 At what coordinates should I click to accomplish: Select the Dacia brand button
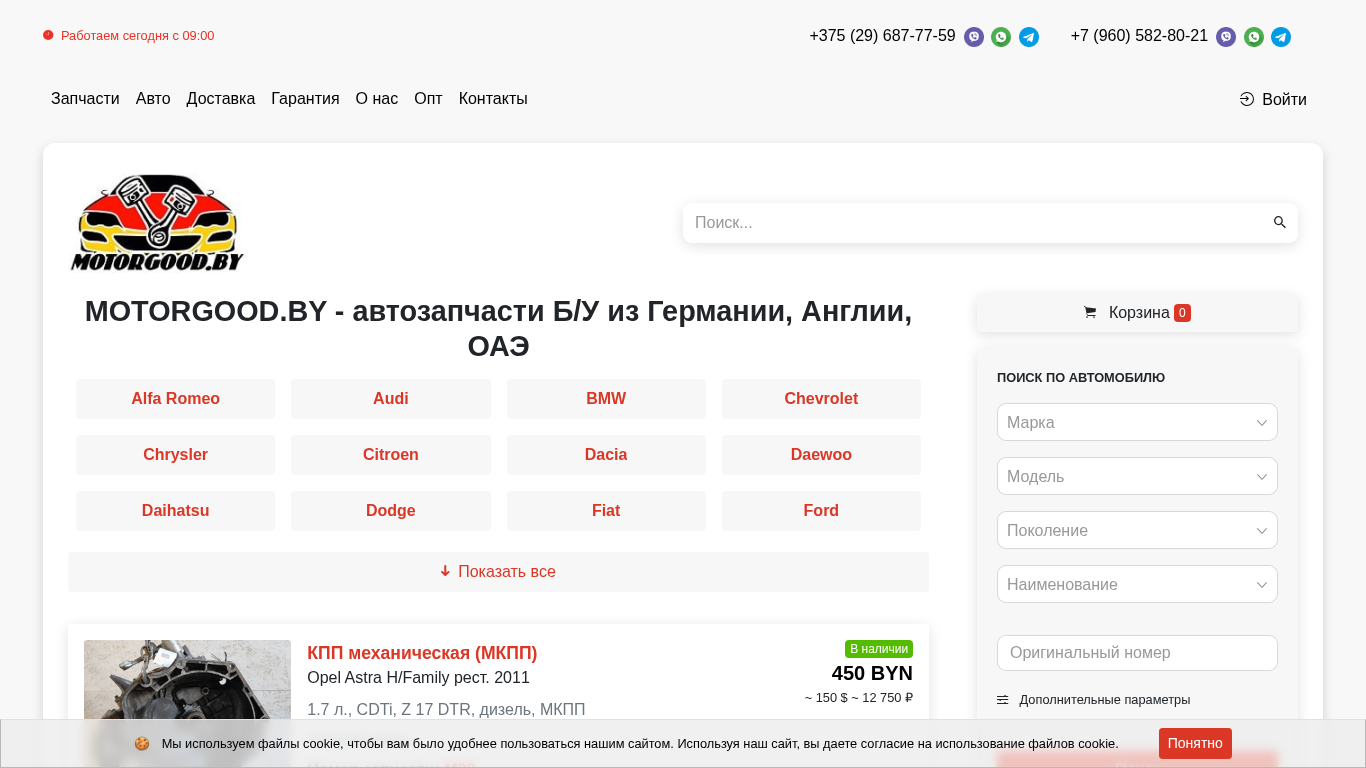tap(606, 455)
